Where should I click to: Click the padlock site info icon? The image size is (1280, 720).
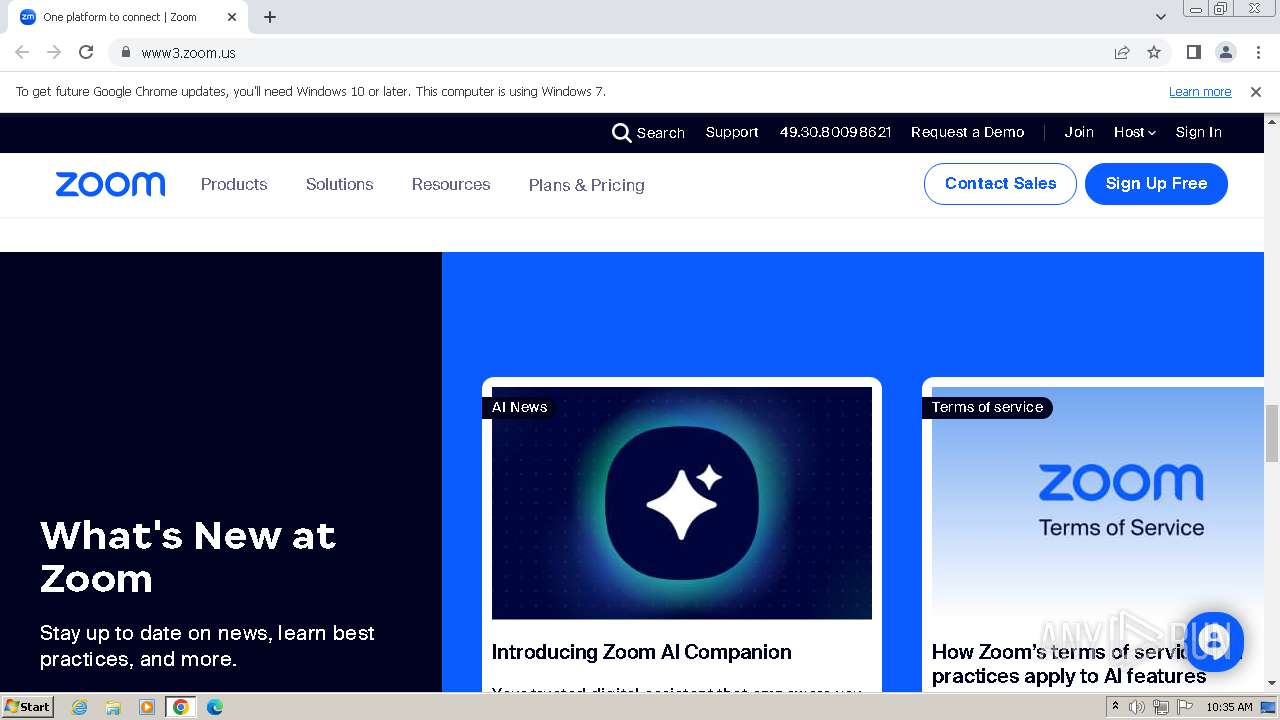click(125, 52)
